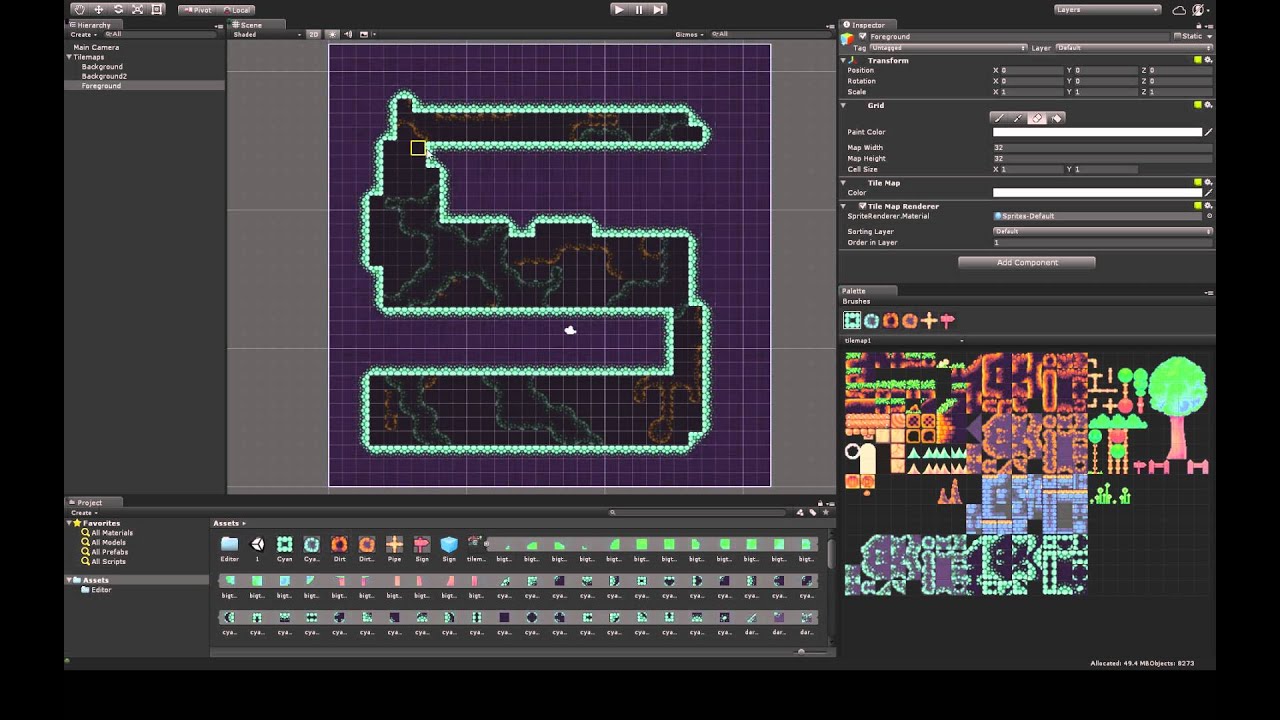1280x720 pixels.
Task: Click the Add Component button
Action: coord(1026,262)
